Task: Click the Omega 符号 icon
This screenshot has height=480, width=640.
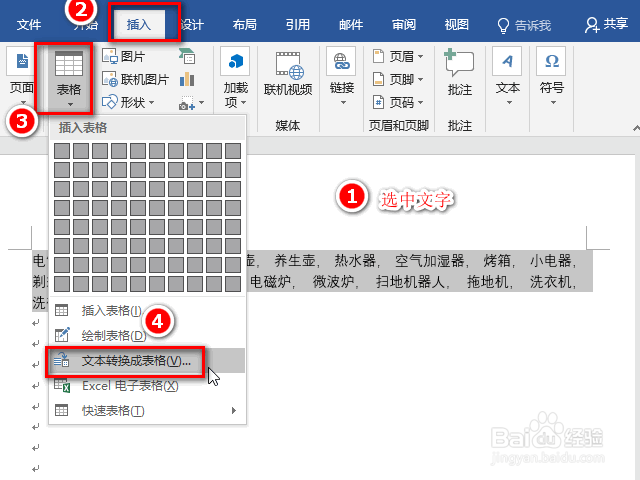Action: point(551,61)
